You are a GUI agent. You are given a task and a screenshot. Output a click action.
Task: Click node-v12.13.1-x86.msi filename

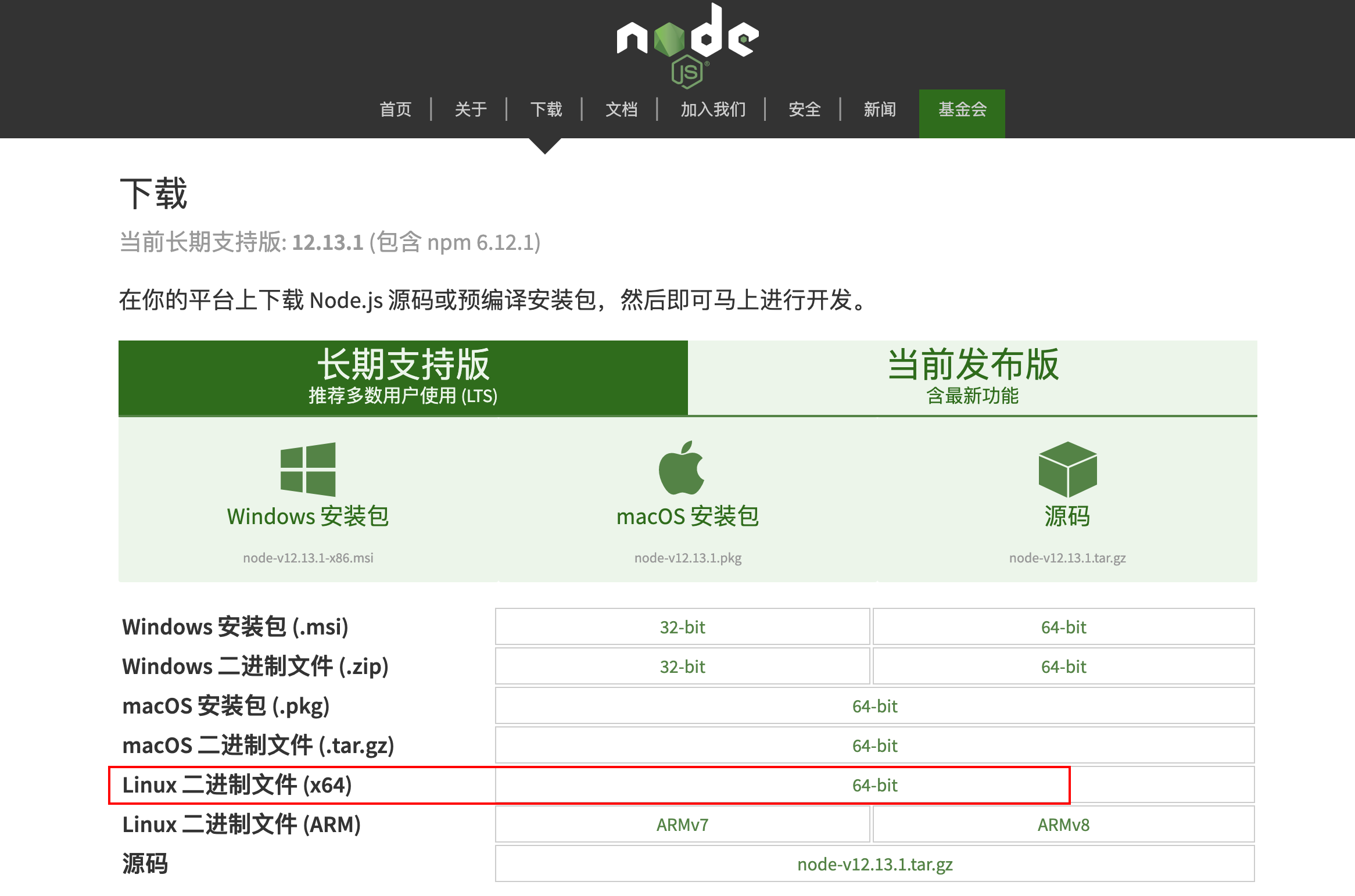(308, 558)
